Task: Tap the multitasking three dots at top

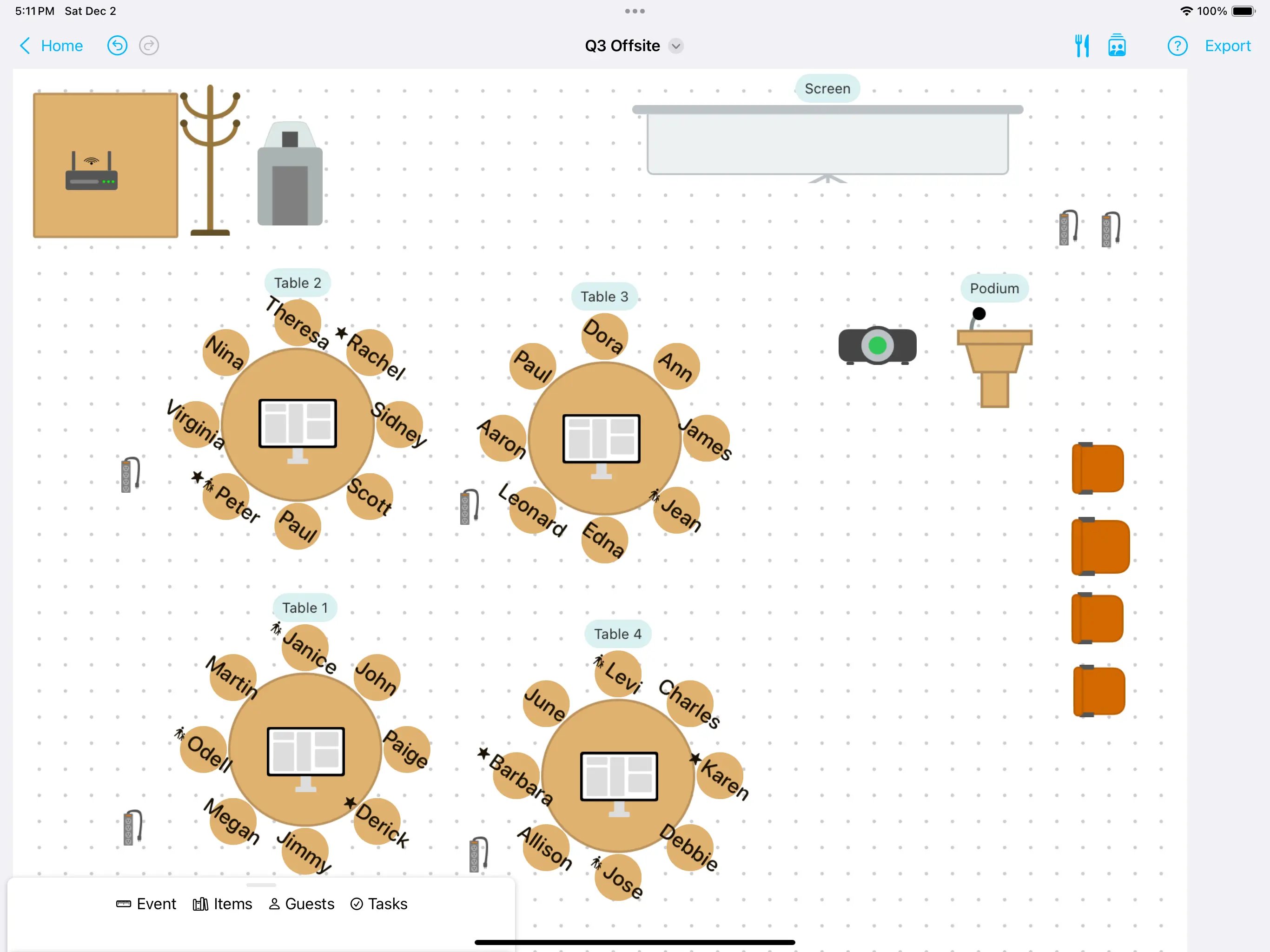Action: pyautogui.click(x=635, y=11)
